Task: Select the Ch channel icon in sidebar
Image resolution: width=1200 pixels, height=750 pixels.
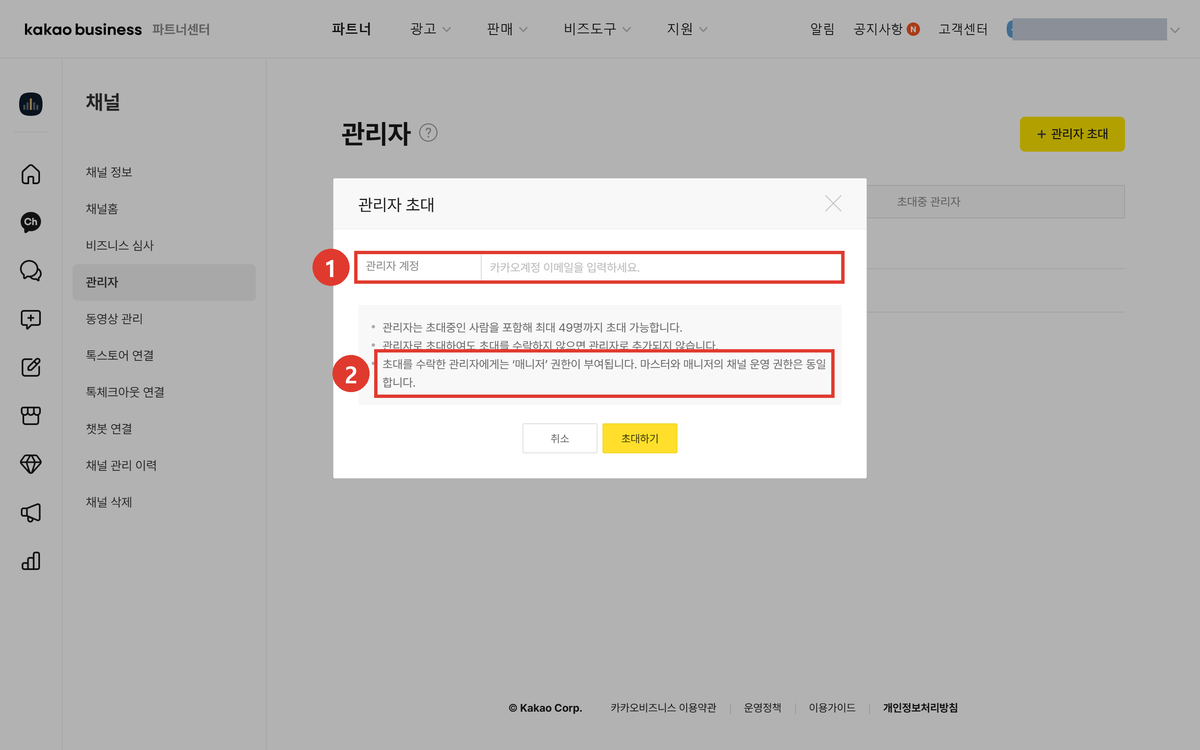Action: tap(31, 222)
